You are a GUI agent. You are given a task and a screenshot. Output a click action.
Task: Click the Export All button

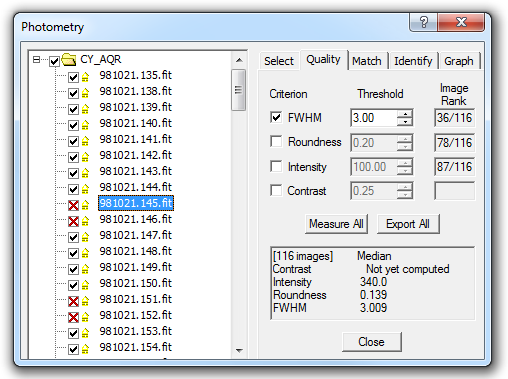pos(408,224)
